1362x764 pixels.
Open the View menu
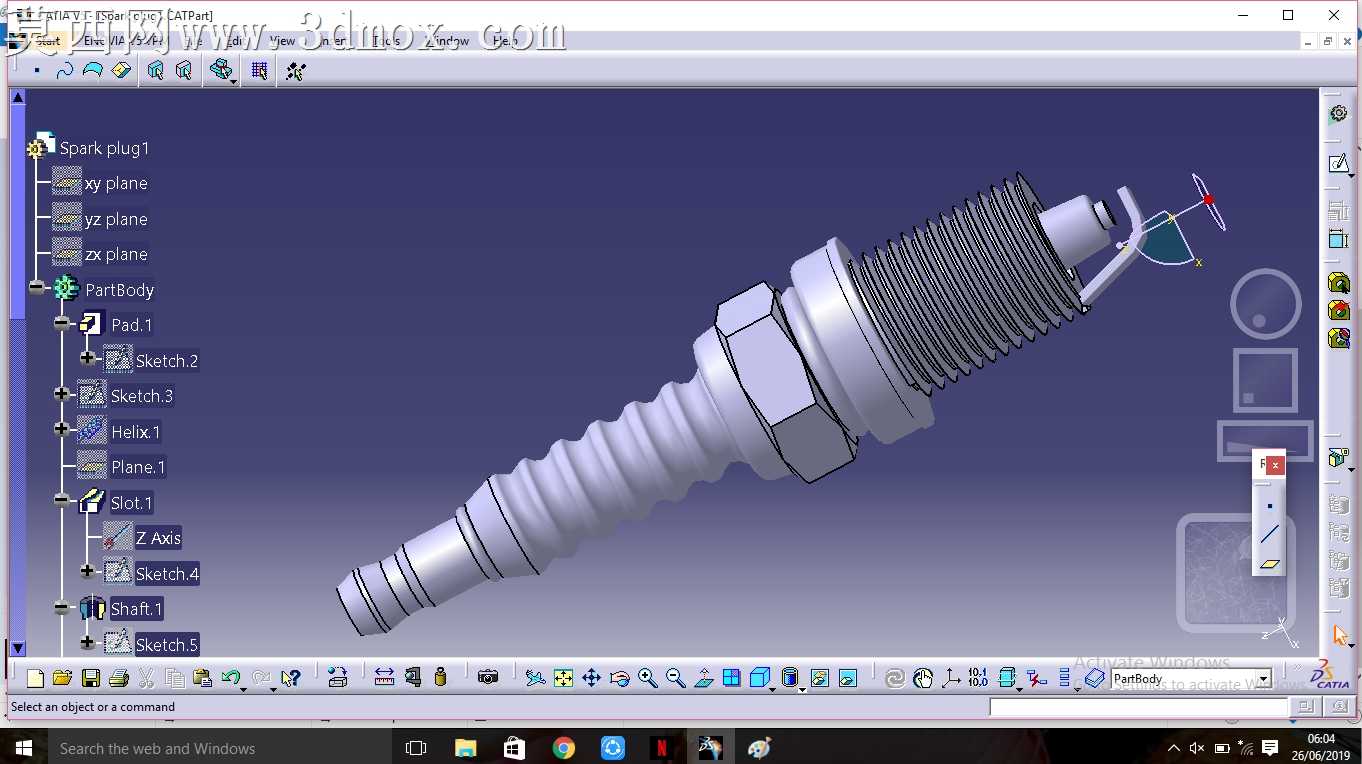[x=283, y=41]
